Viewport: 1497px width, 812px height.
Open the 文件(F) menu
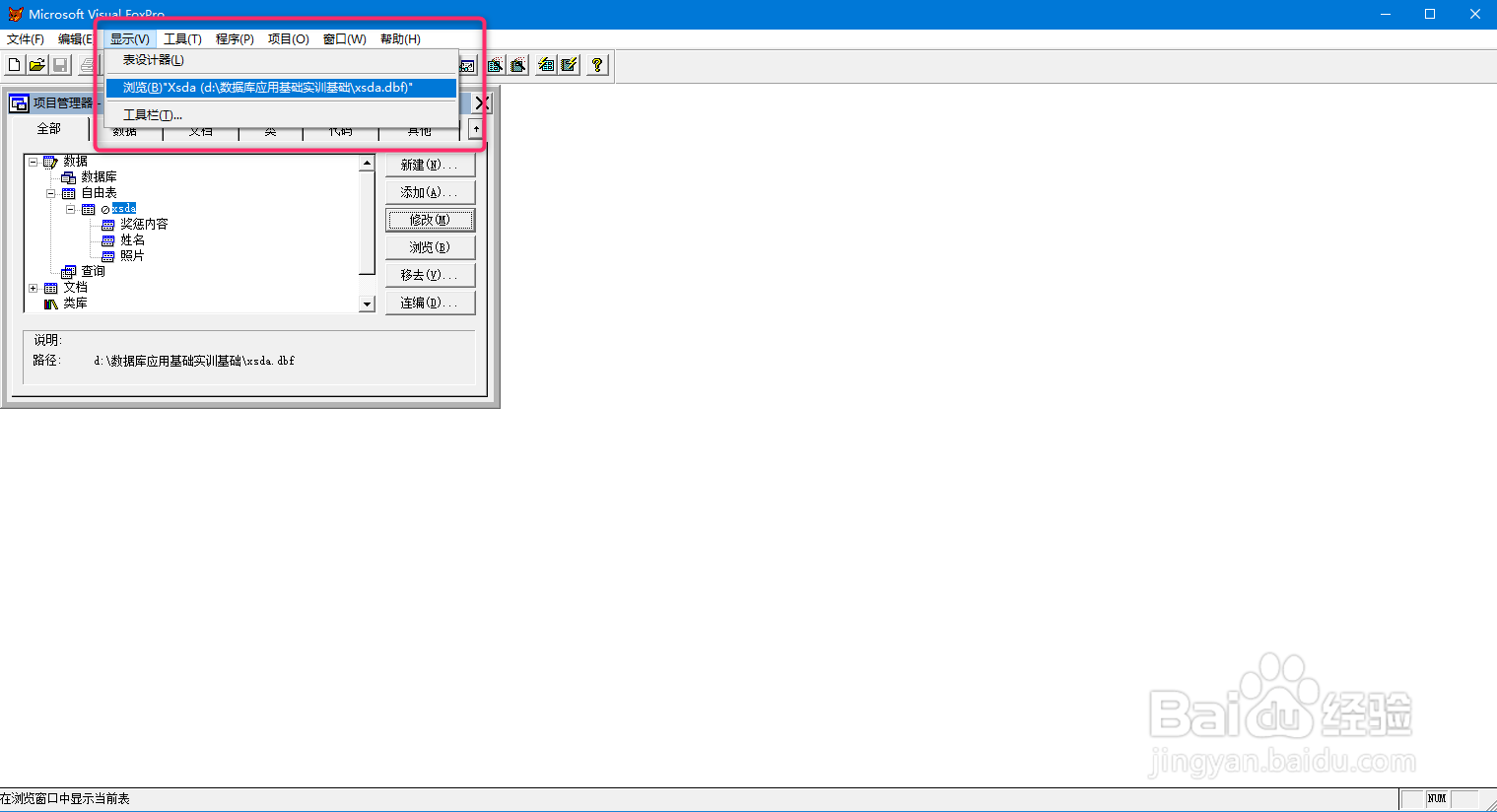(26, 39)
